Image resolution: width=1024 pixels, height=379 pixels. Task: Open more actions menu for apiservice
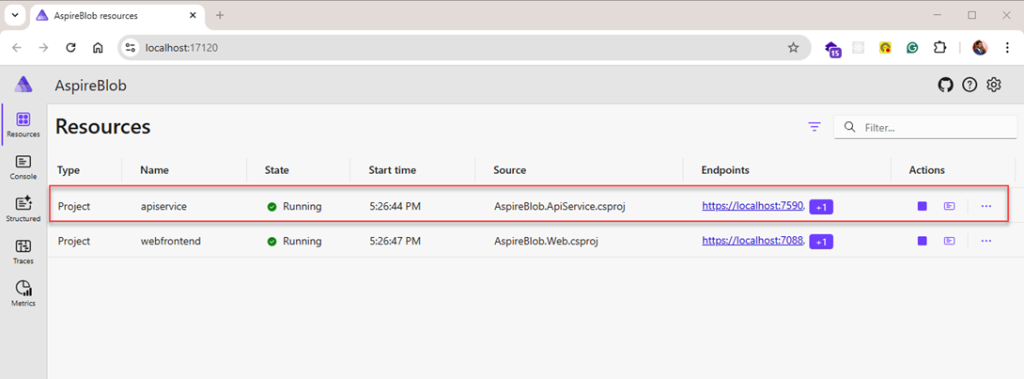[986, 206]
